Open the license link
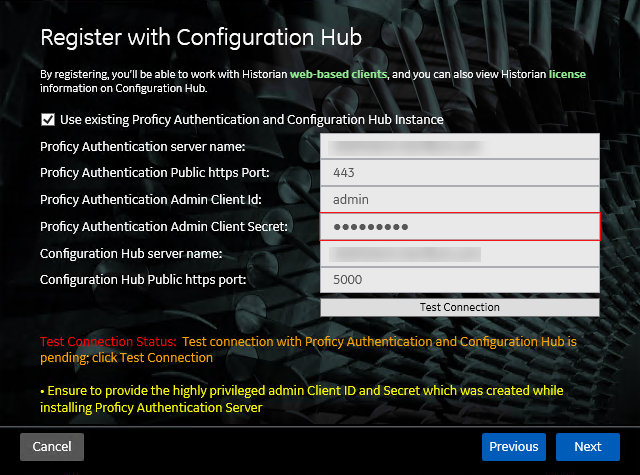640x475 pixels. pyautogui.click(x=567, y=74)
